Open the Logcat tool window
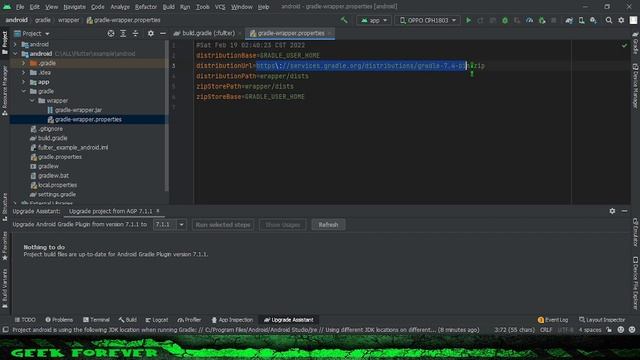 157,320
